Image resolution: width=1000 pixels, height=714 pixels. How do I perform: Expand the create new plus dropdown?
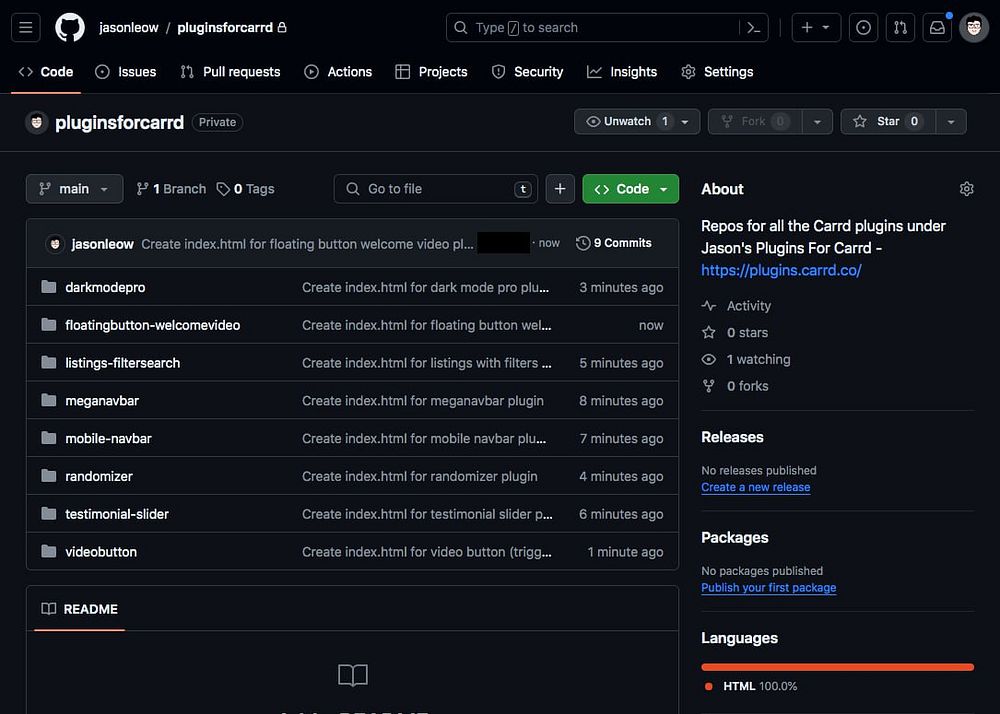coord(816,28)
